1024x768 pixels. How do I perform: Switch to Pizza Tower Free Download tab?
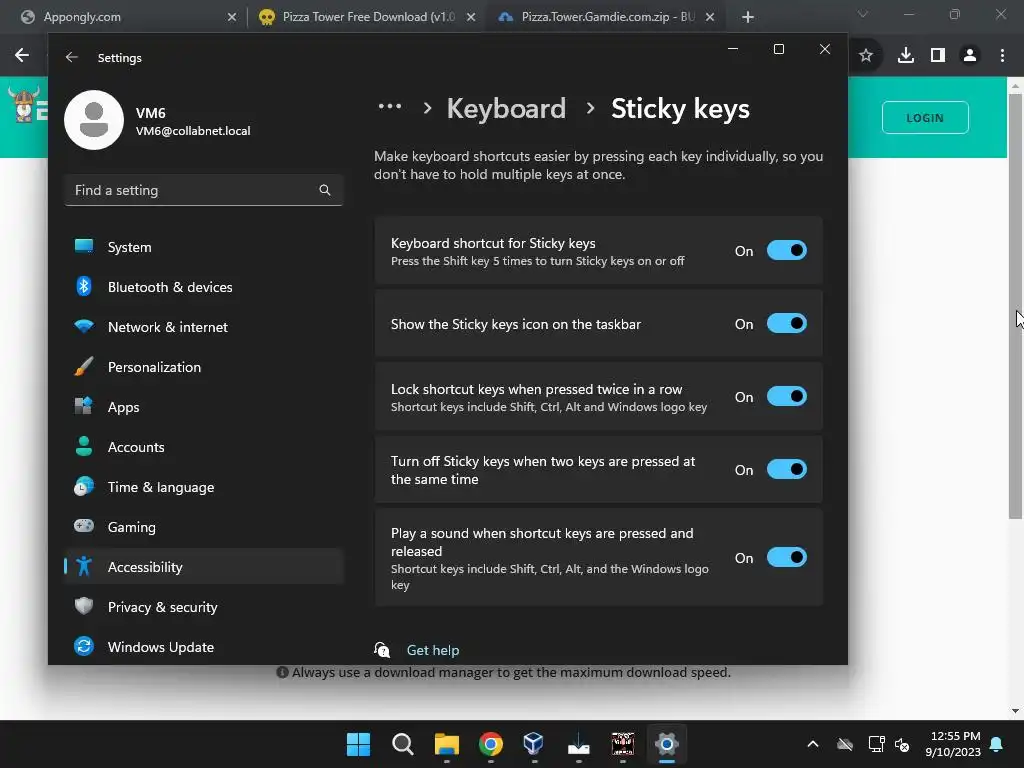(x=366, y=17)
